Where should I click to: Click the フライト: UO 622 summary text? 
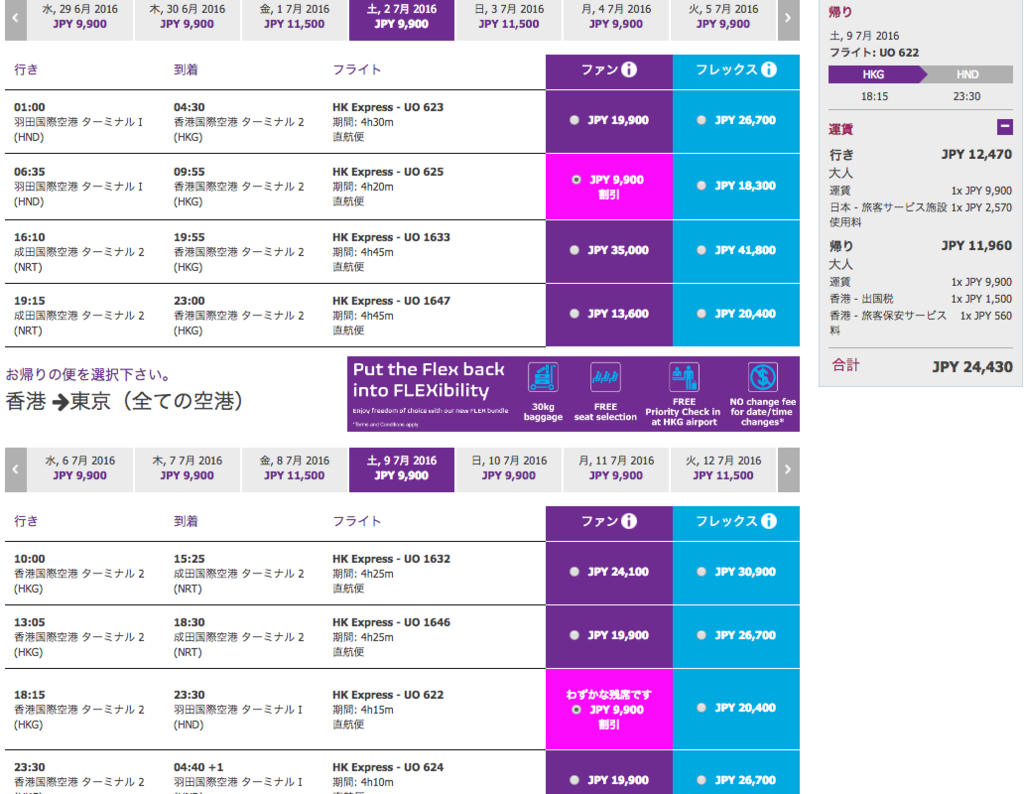pyautogui.click(x=874, y=53)
